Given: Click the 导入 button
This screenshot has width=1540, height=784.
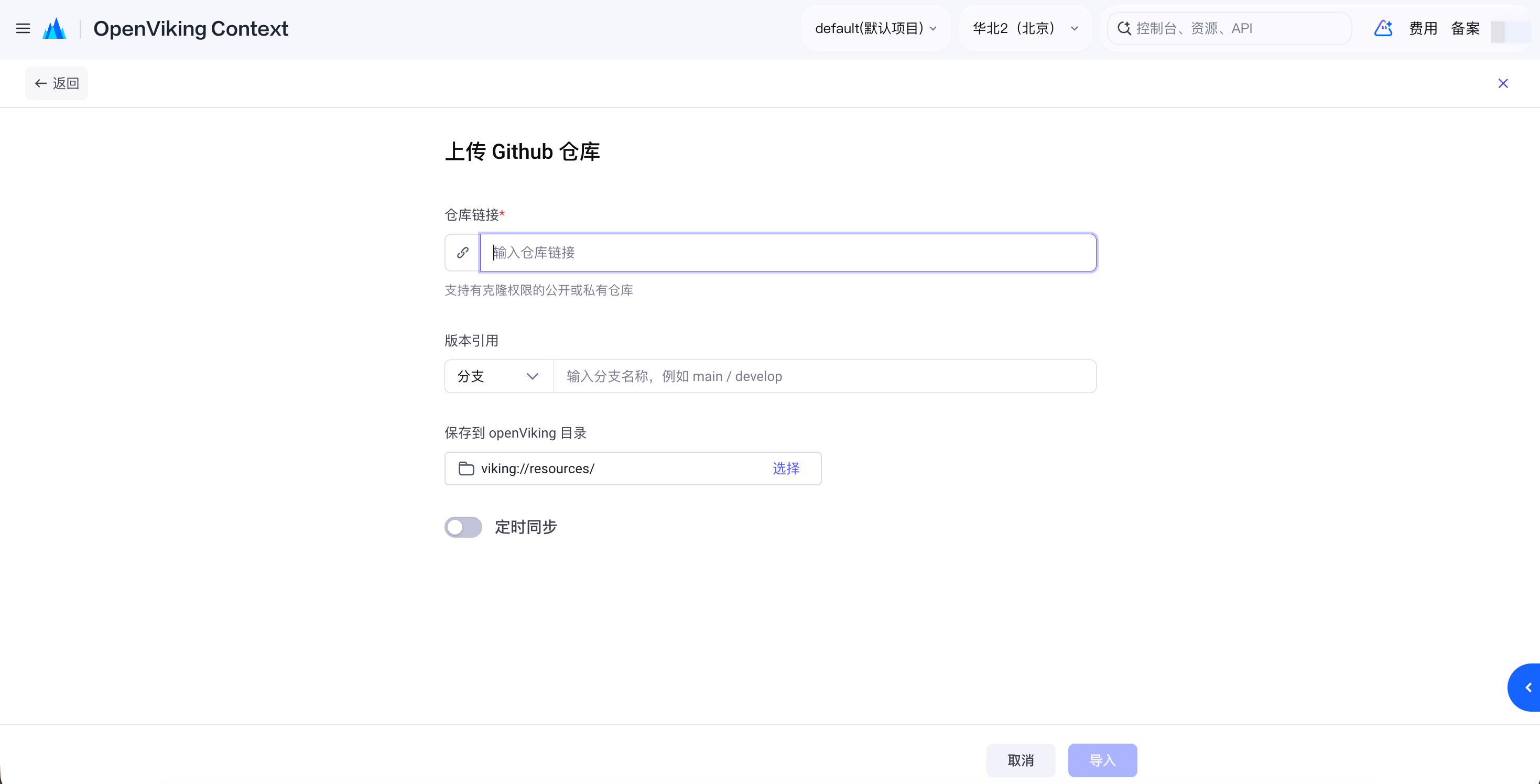Looking at the screenshot, I should coord(1102,760).
